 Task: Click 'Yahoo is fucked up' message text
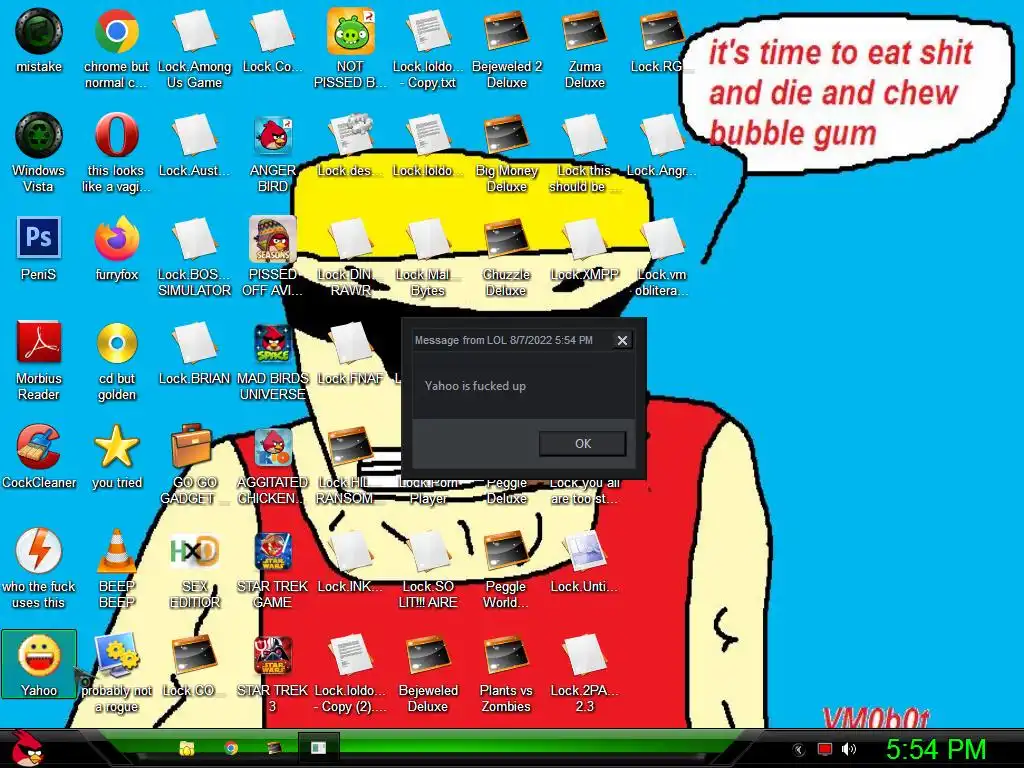click(475, 386)
